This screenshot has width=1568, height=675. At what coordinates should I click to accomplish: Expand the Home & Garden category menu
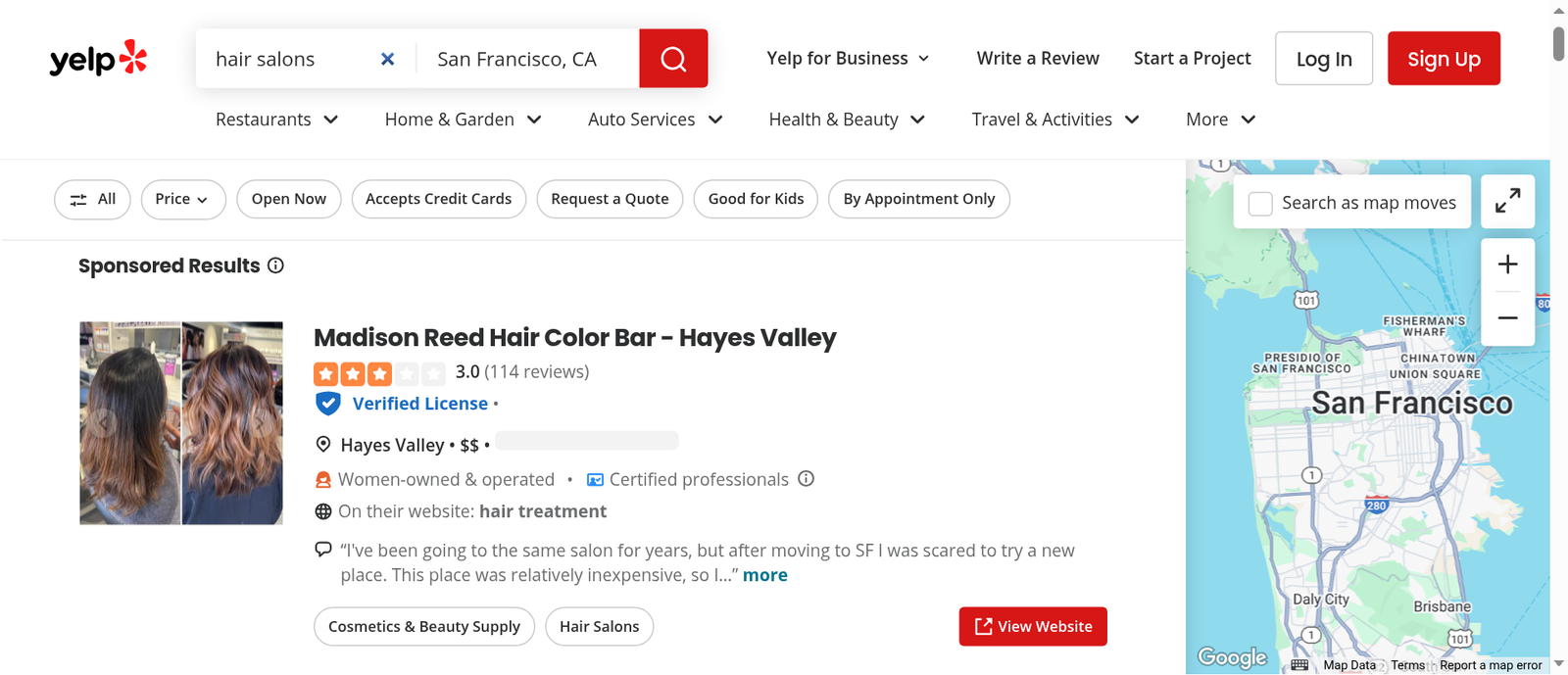pyautogui.click(x=464, y=120)
